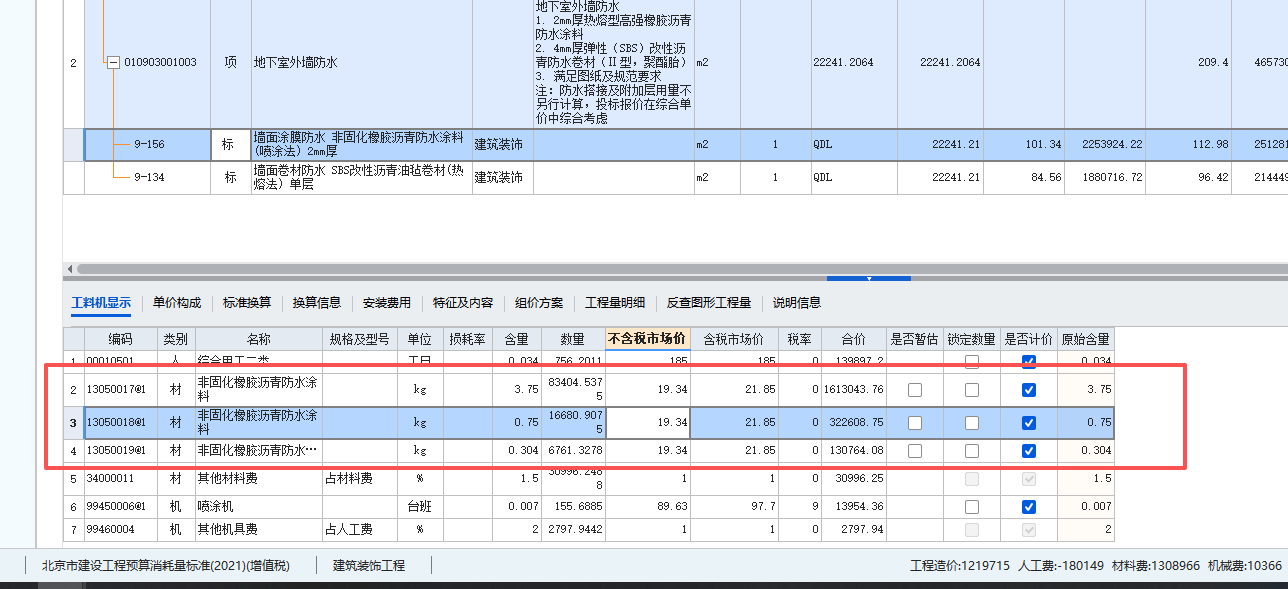The width and height of the screenshot is (1288, 589).
Task: Click the 合价 column header
Action: tap(853, 339)
